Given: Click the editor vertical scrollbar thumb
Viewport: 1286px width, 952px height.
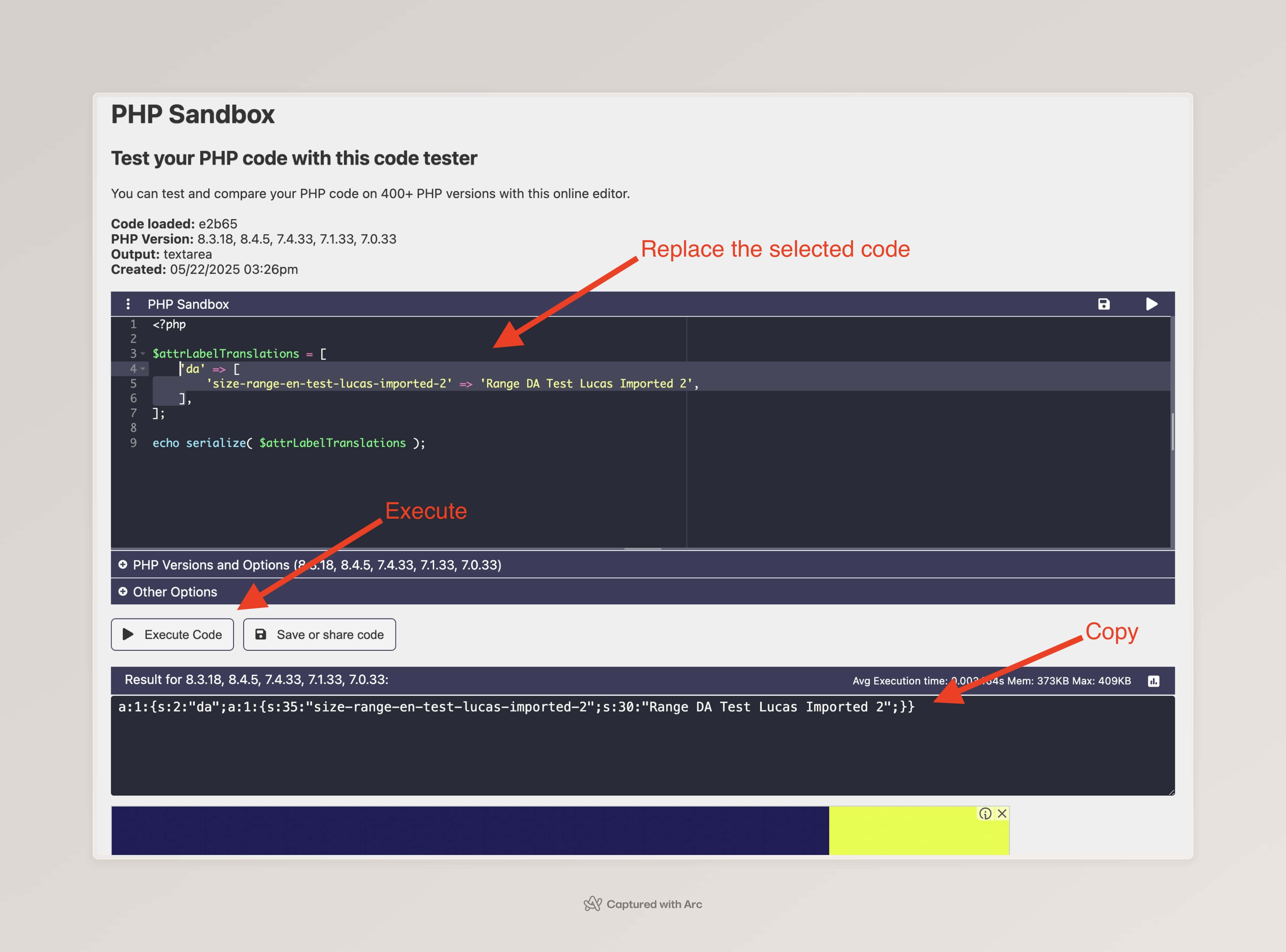Looking at the screenshot, I should tap(1173, 432).
